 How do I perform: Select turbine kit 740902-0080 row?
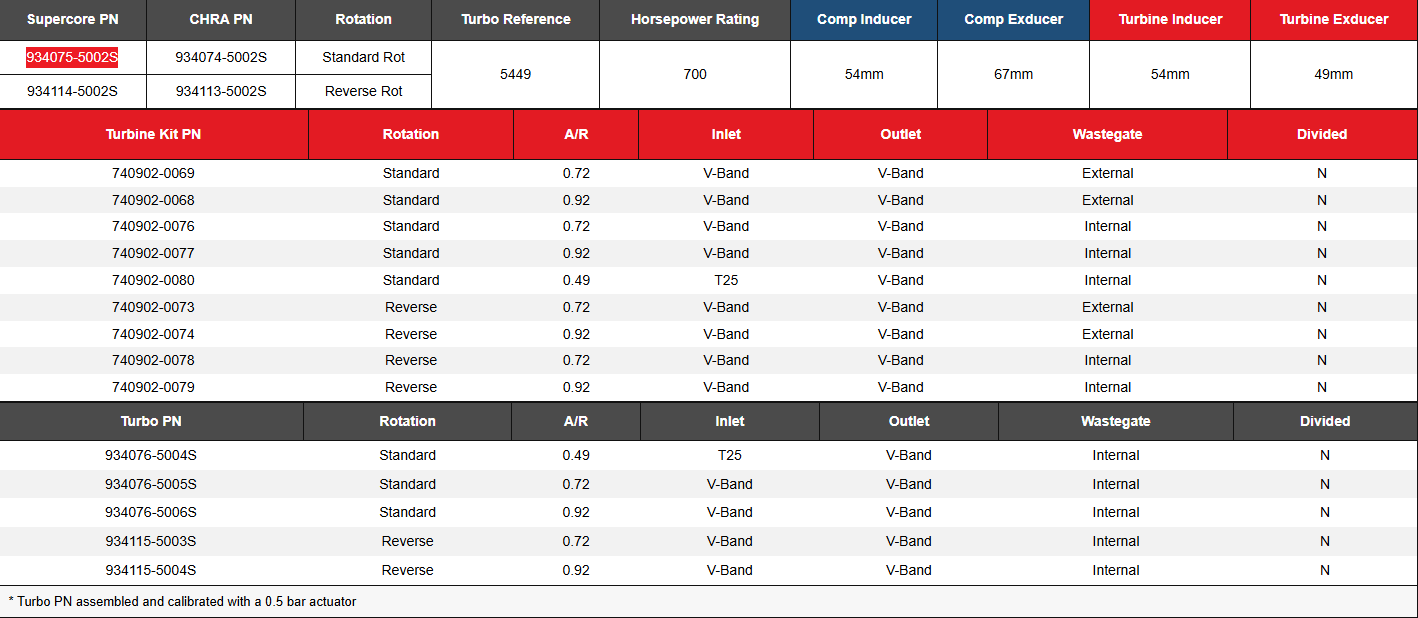[x=153, y=280]
